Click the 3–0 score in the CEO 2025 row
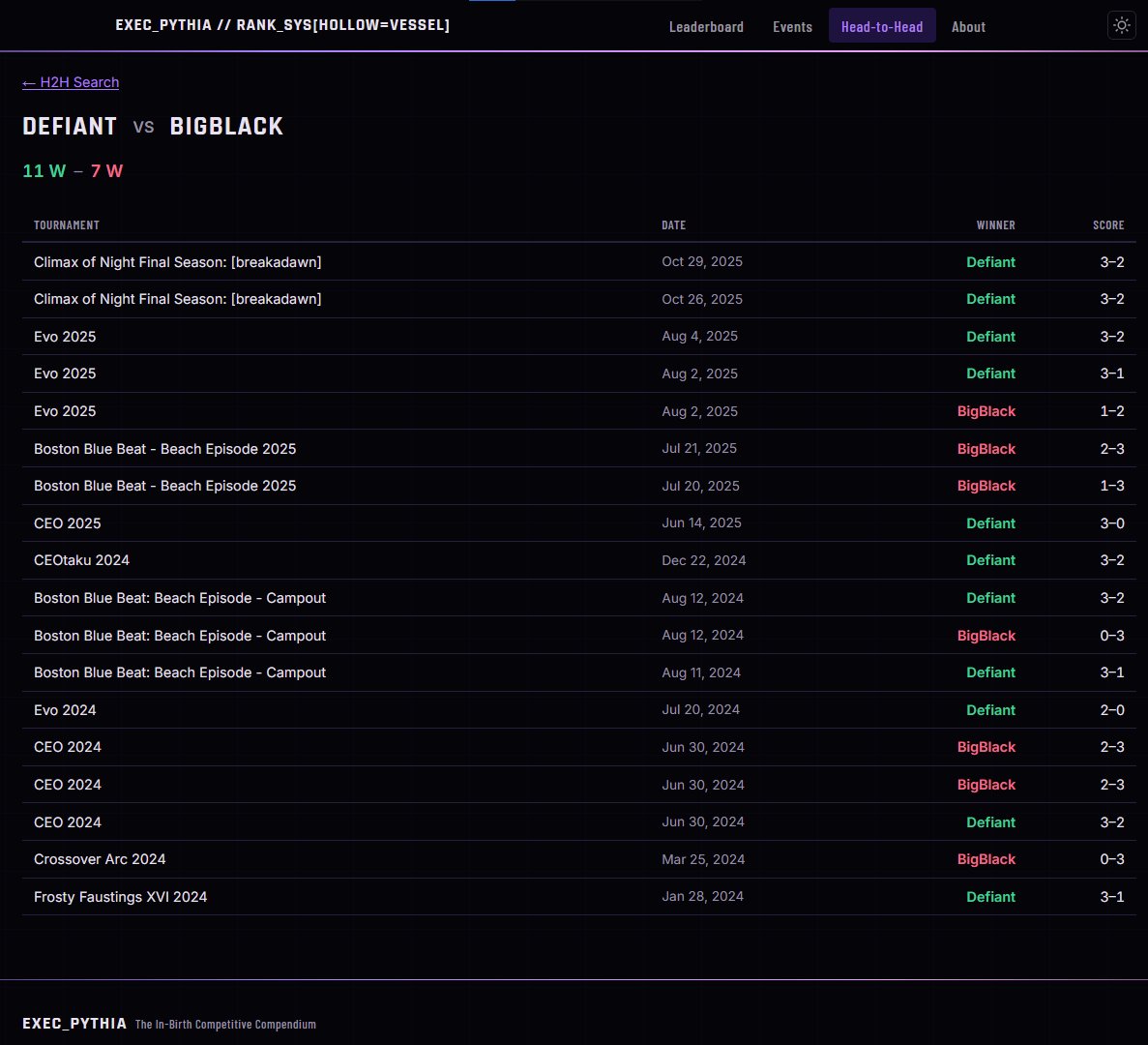Image resolution: width=1148 pixels, height=1045 pixels. pyautogui.click(x=1112, y=522)
